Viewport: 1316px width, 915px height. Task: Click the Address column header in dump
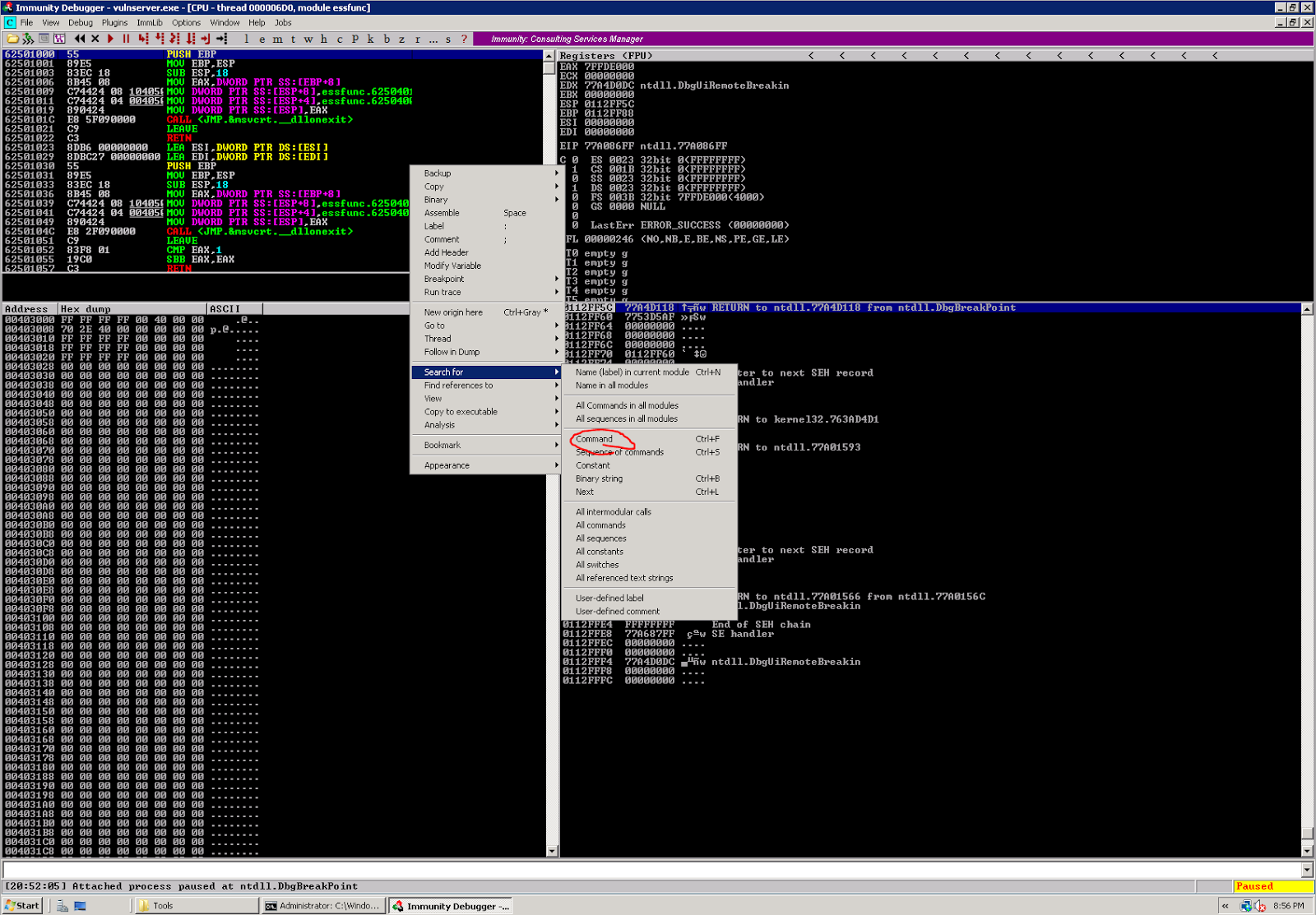point(30,309)
